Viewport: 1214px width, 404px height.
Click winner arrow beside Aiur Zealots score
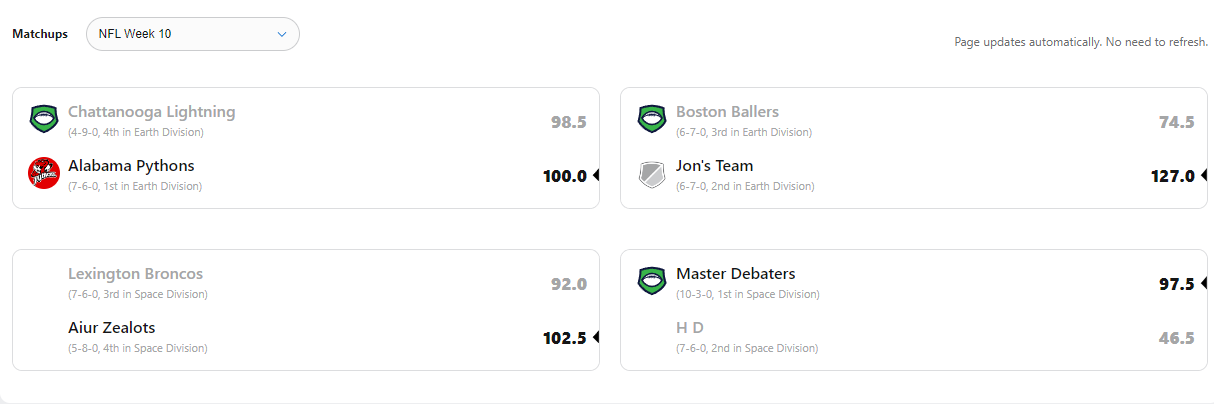[595, 338]
